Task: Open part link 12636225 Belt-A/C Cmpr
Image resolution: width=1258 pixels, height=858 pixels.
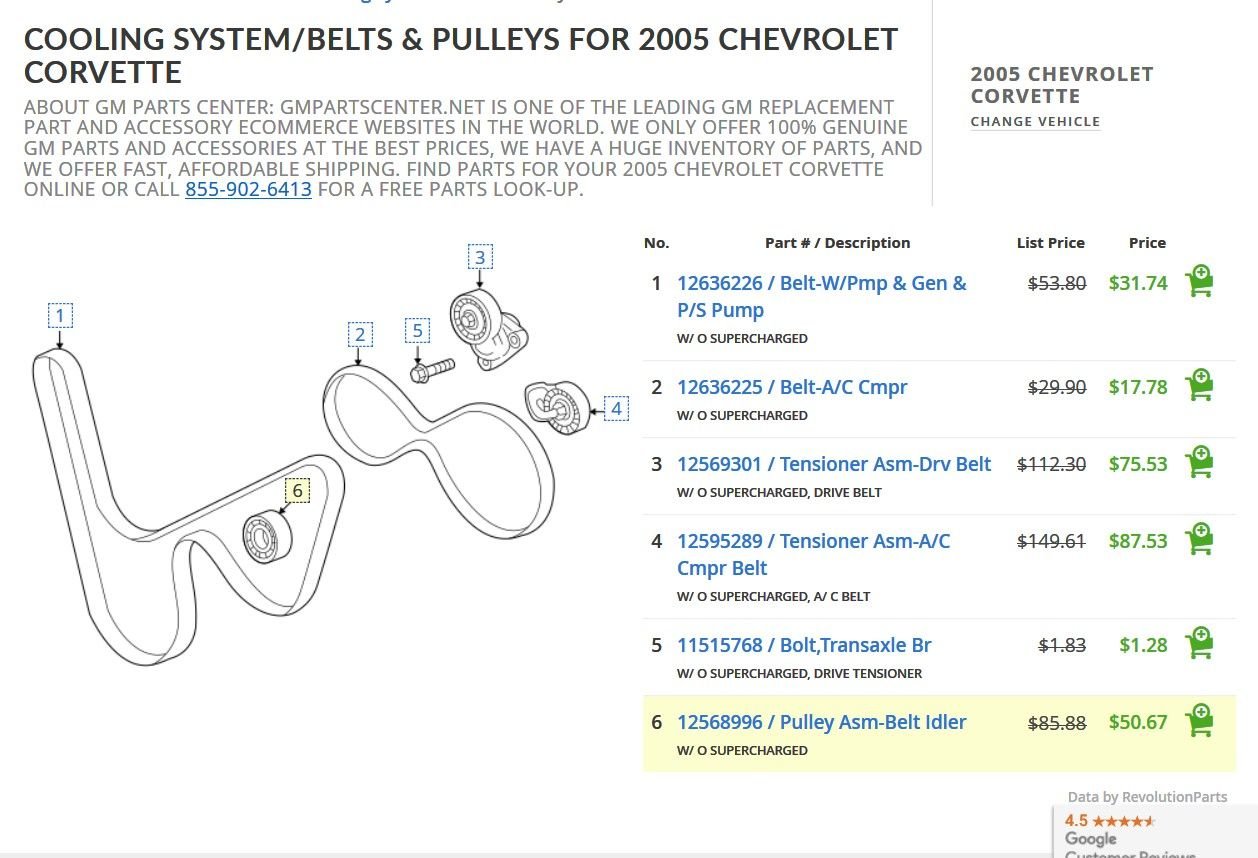Action: [792, 387]
